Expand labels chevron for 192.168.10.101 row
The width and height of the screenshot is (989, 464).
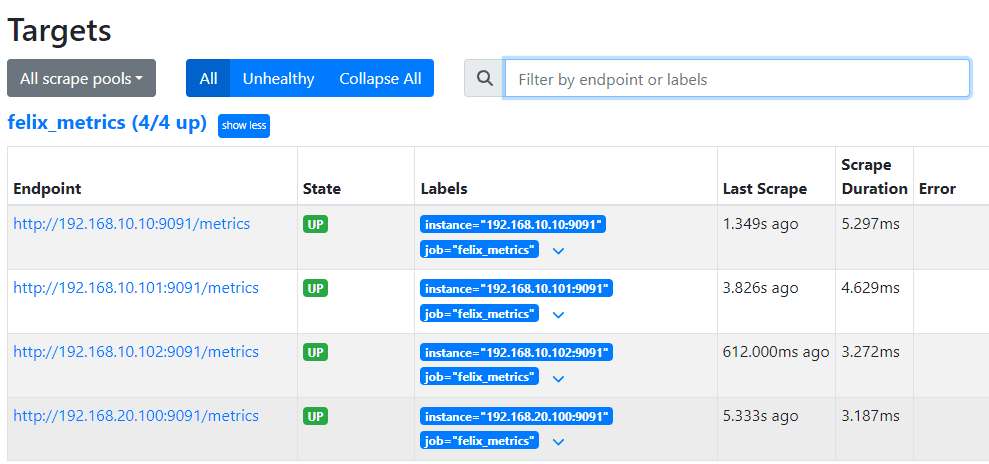click(x=558, y=315)
